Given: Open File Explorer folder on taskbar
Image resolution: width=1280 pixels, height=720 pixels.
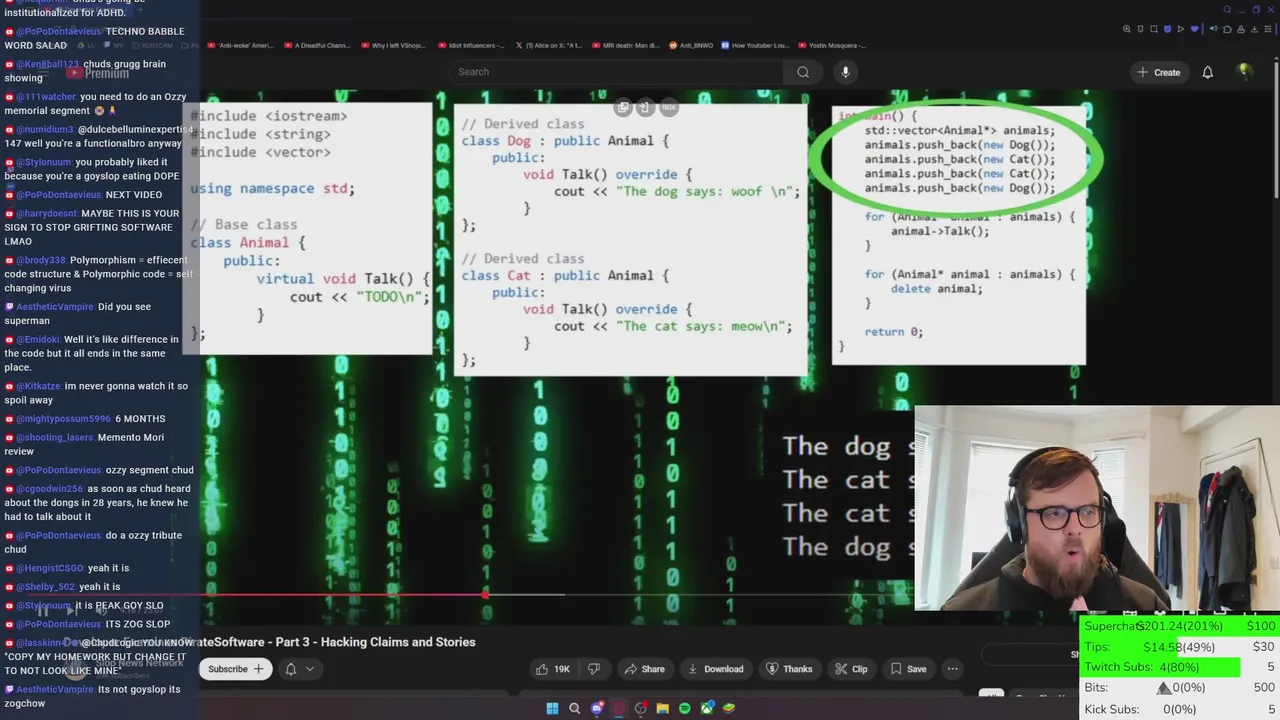Looking at the screenshot, I should [x=662, y=708].
